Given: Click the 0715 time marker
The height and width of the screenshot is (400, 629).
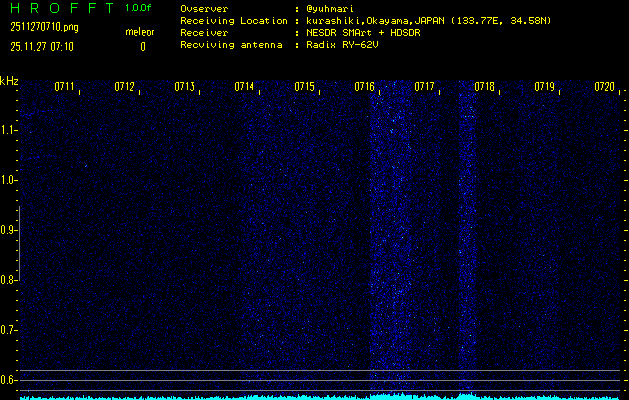Looking at the screenshot, I should (x=304, y=87).
